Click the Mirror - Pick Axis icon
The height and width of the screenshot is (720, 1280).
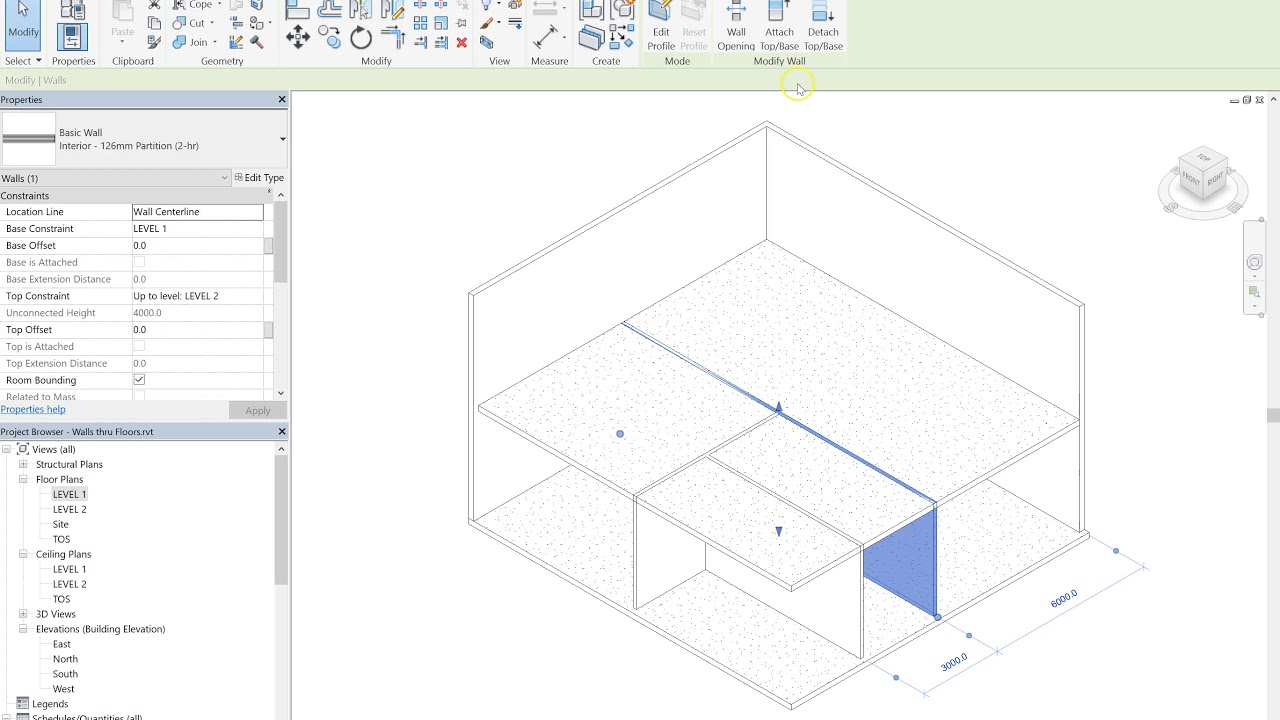point(361,9)
